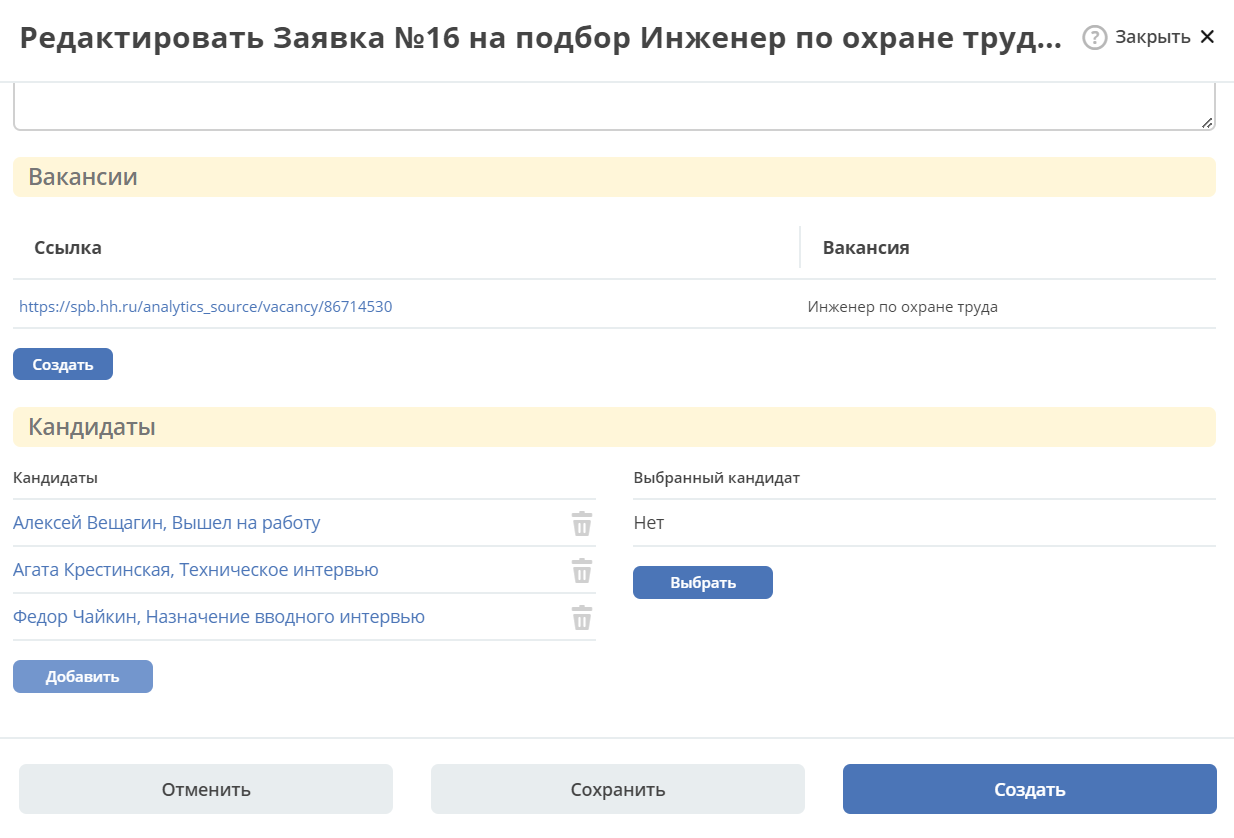Open candidate Федор Чайкин link
Viewport: 1234px width, 838px height.
pyautogui.click(x=219, y=617)
